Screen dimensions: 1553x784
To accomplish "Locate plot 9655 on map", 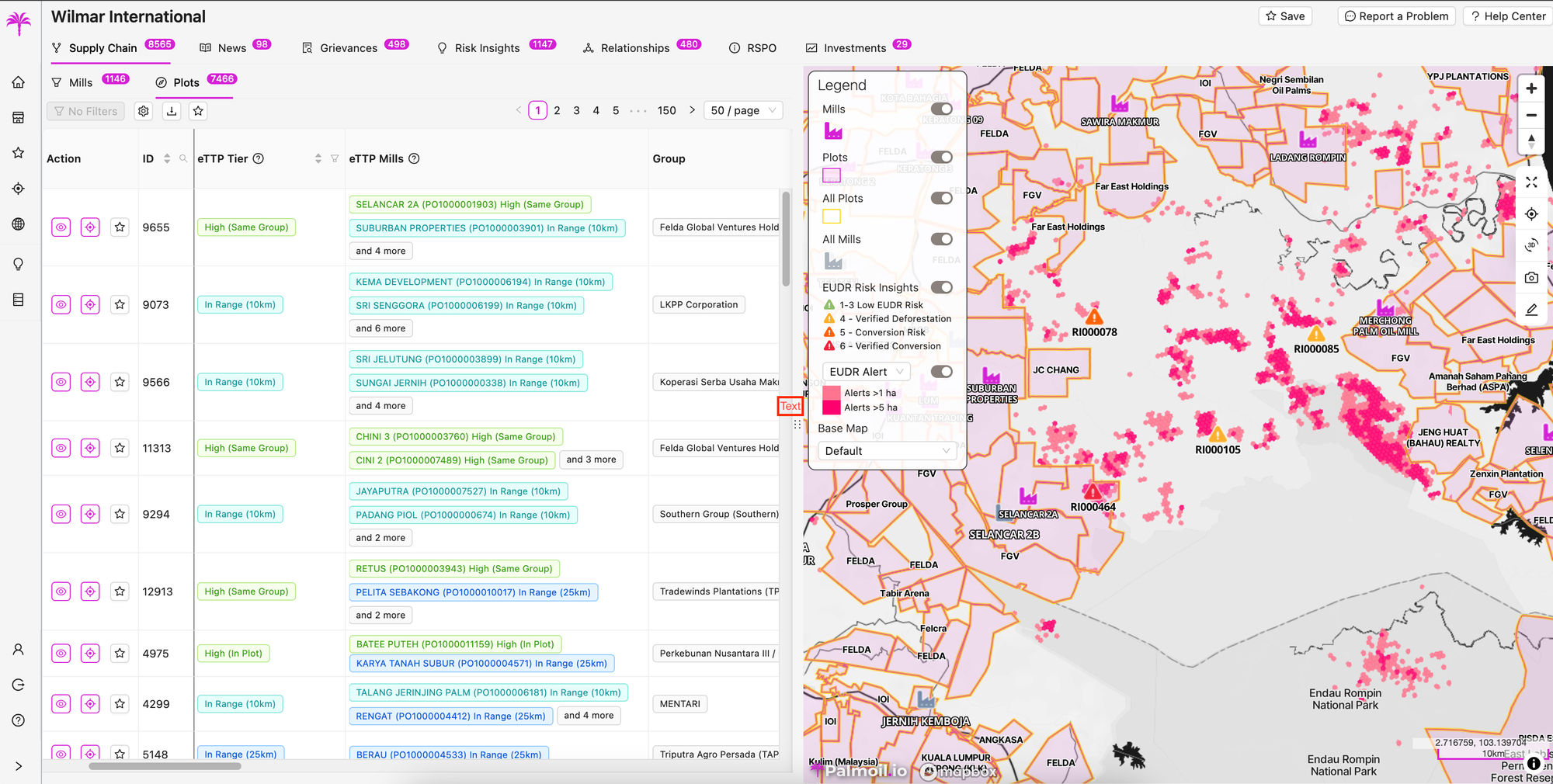I will [x=90, y=227].
